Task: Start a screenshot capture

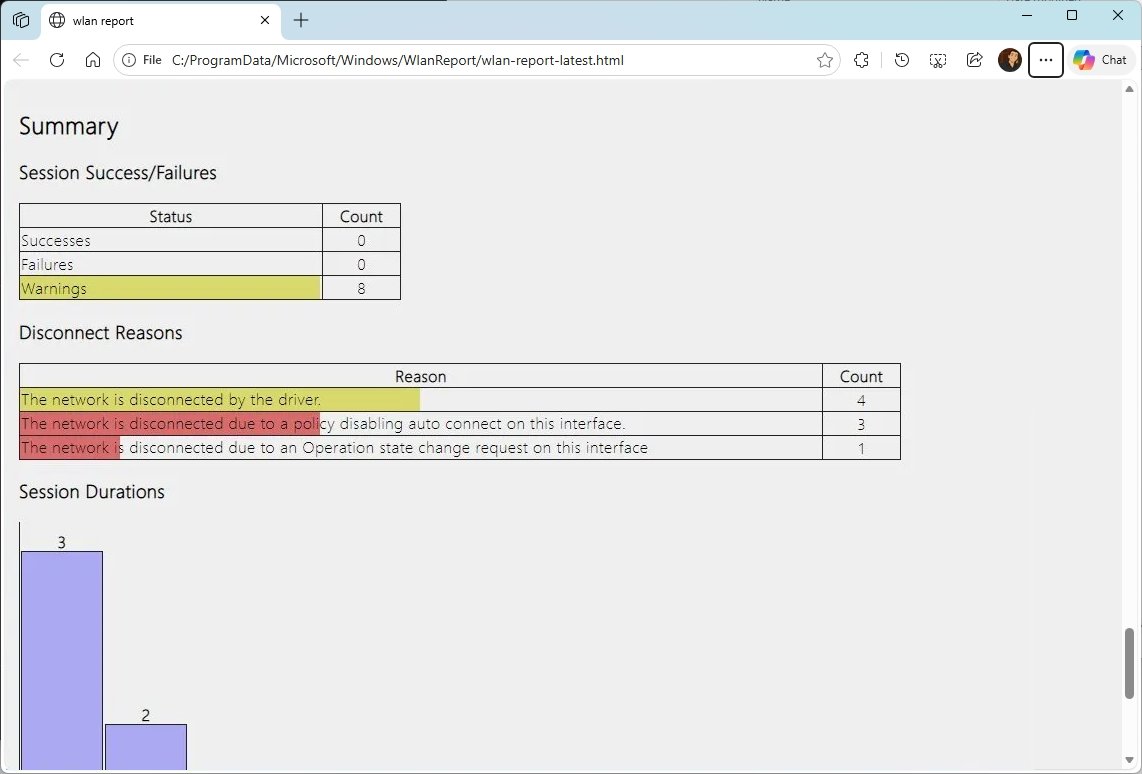Action: pyautogui.click(x=938, y=60)
